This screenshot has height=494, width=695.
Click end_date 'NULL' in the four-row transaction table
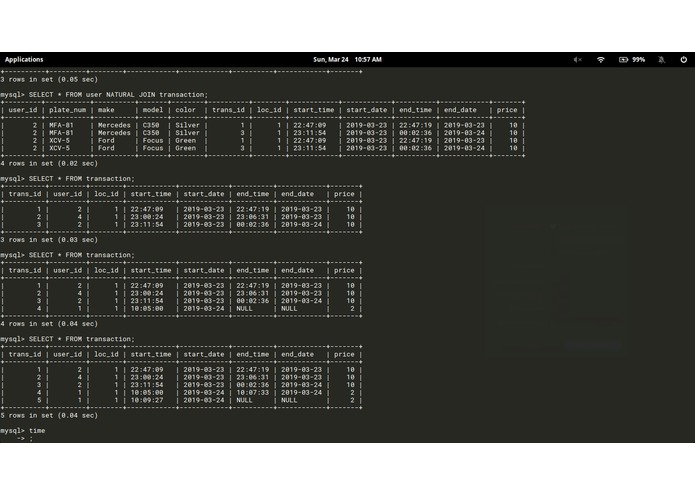[289, 308]
